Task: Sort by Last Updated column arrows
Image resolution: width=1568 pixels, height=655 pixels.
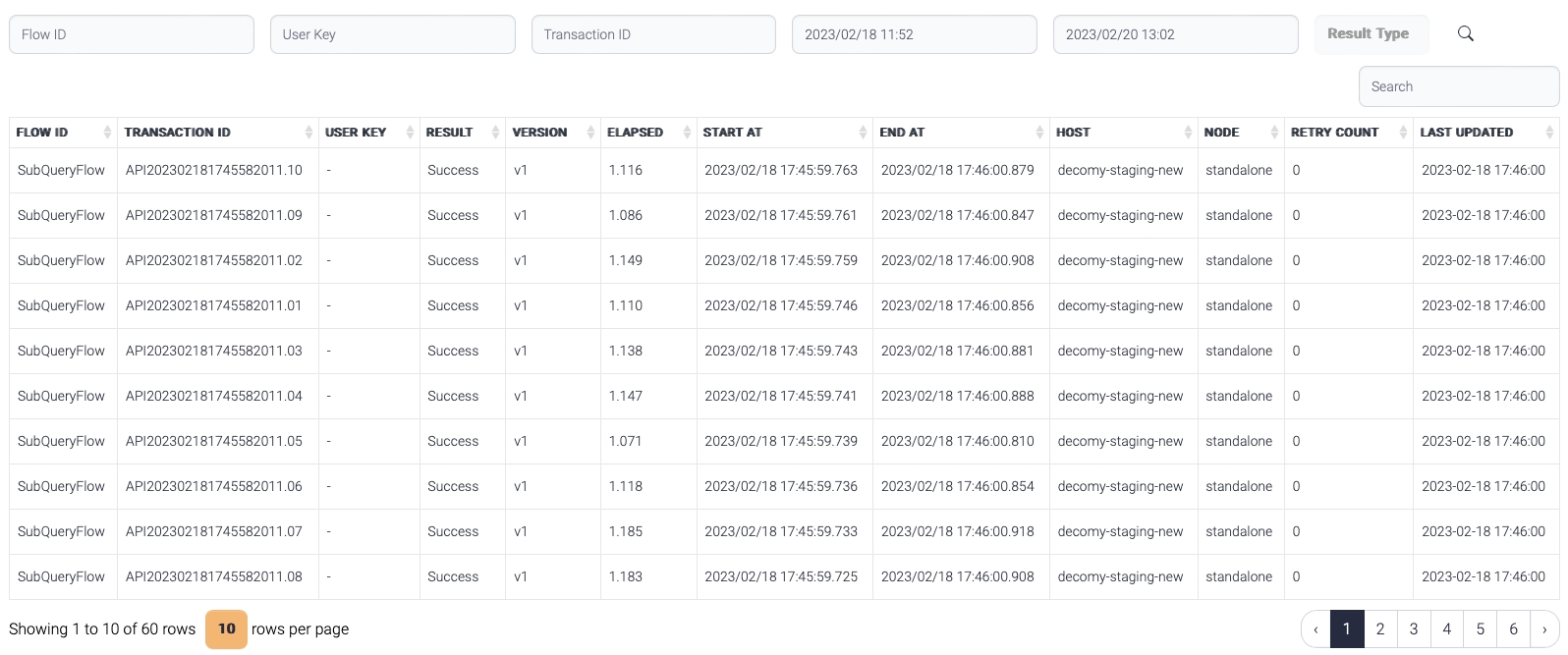Action: (1549, 133)
